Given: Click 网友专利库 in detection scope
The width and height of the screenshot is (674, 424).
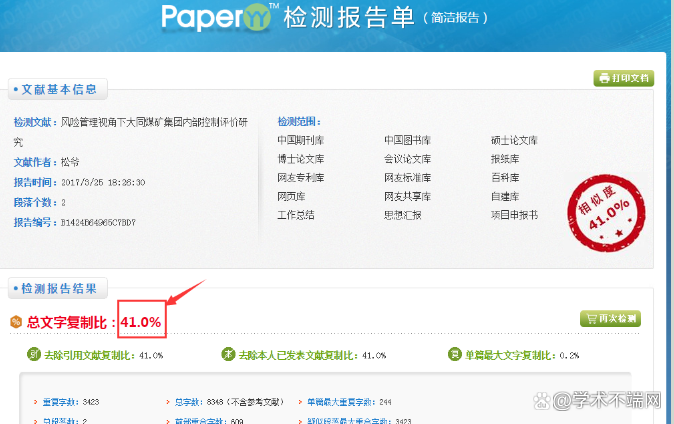Looking at the screenshot, I should coord(301,178).
